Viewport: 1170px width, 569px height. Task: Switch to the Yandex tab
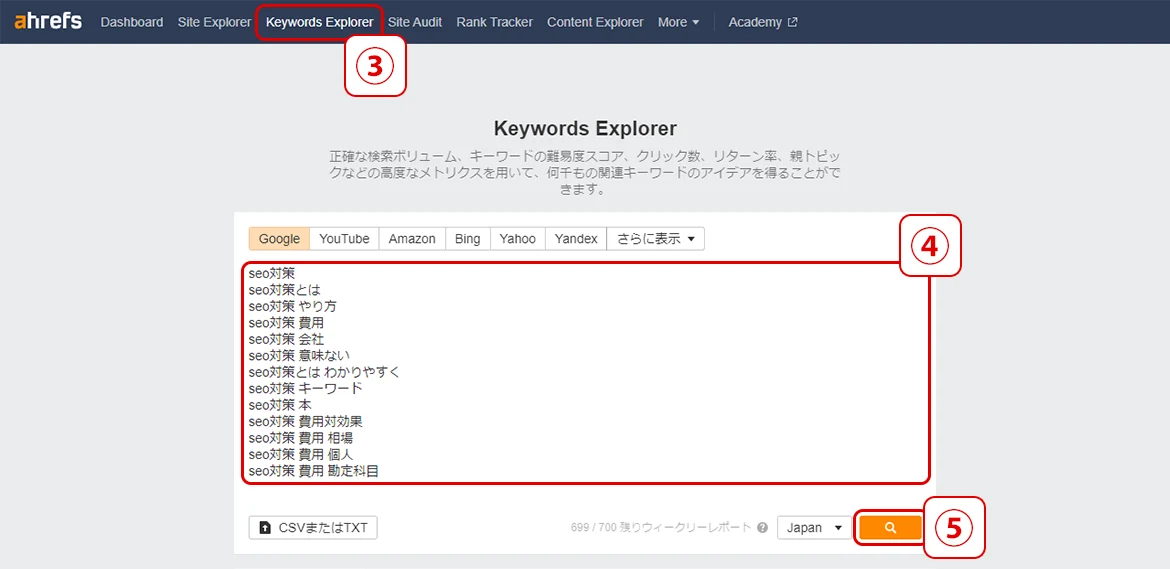576,239
